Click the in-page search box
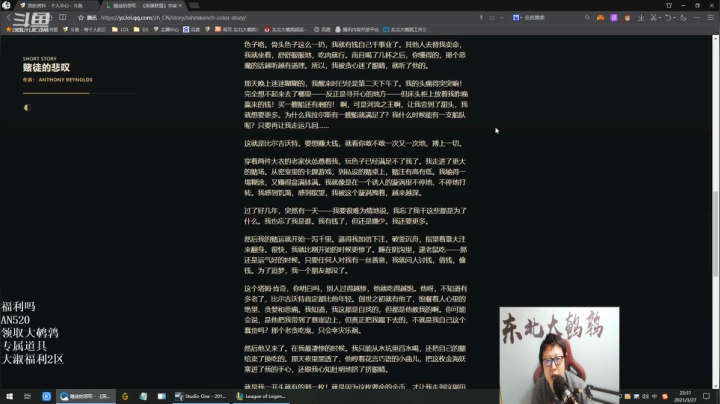 551,17
